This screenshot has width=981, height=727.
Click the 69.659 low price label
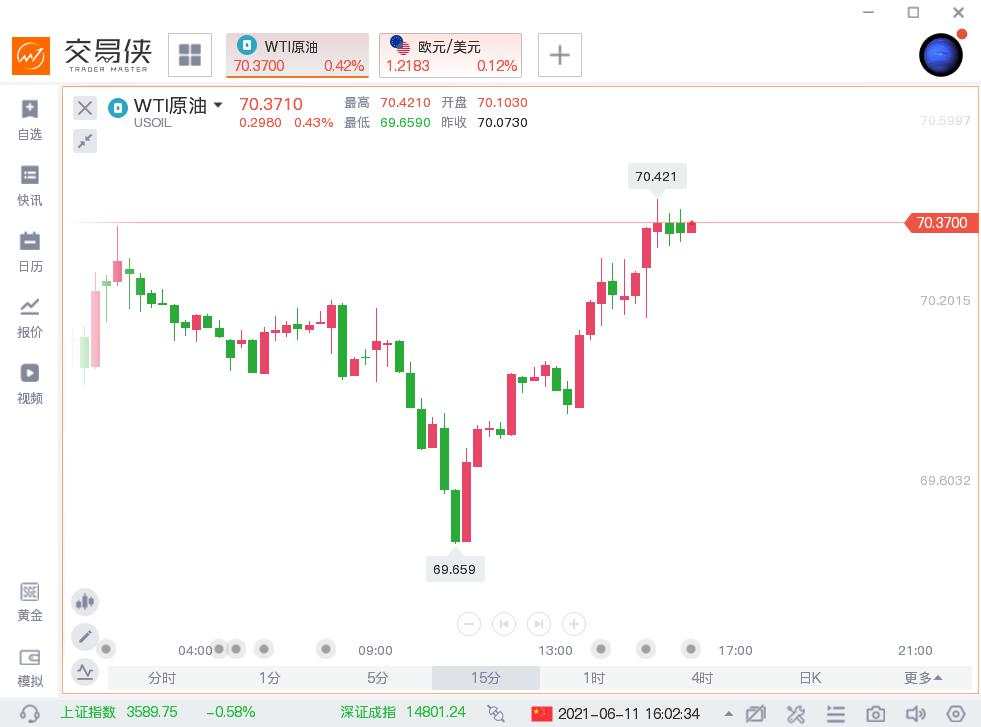click(x=454, y=569)
